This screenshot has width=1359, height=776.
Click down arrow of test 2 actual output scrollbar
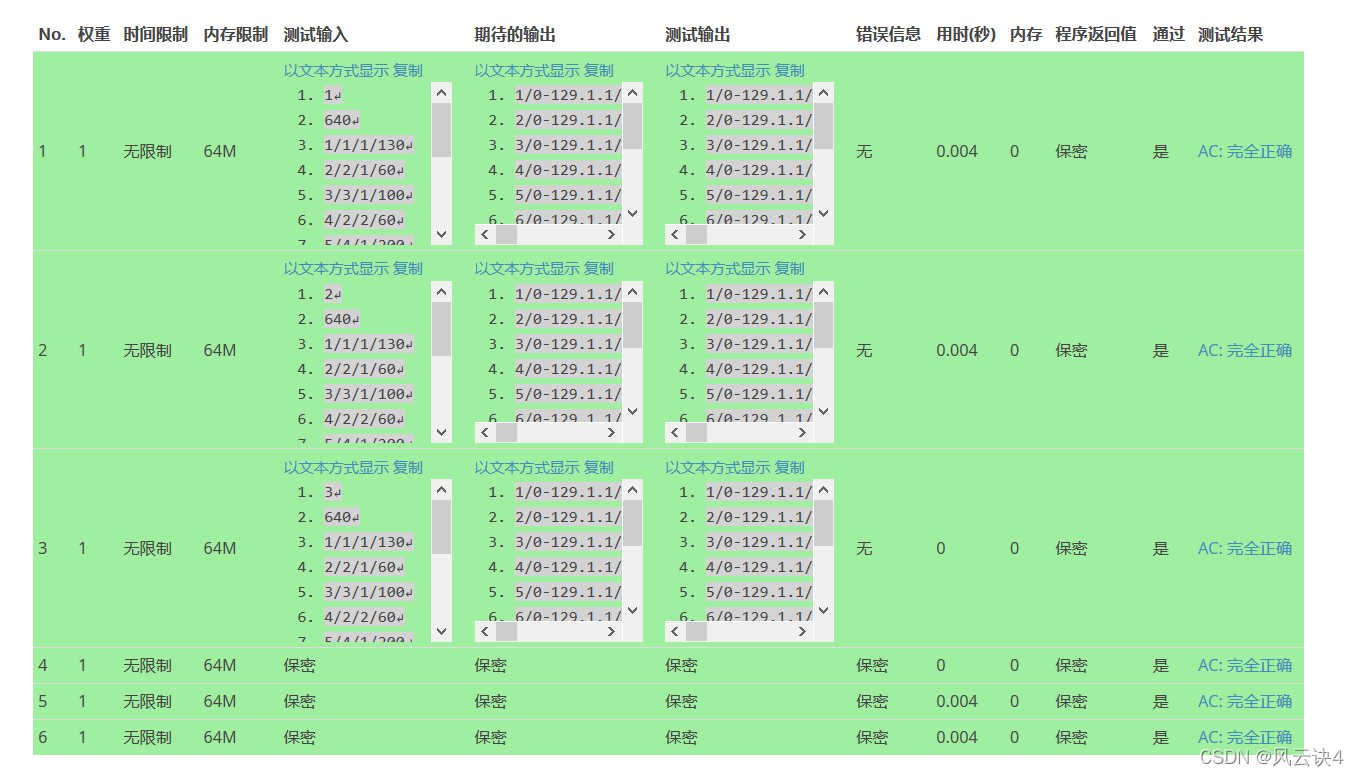click(824, 411)
